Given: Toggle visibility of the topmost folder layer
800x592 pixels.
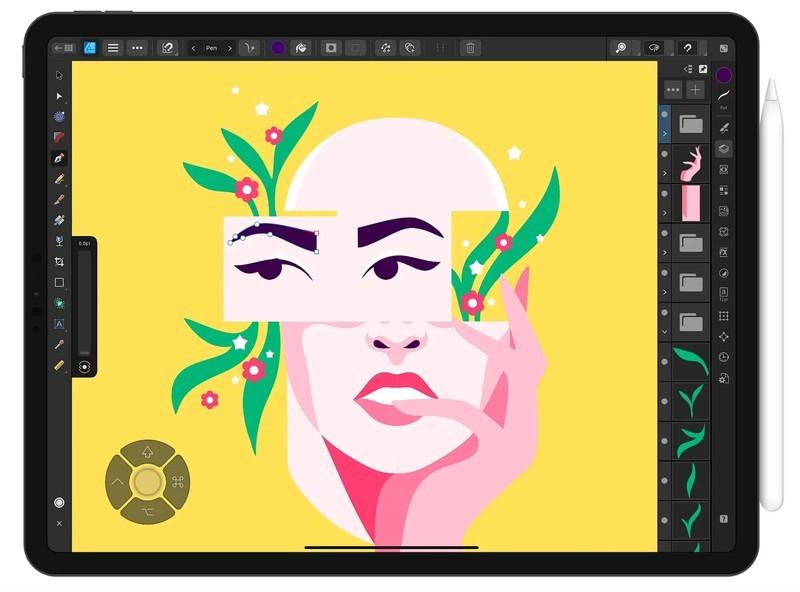Looking at the screenshot, I should [x=664, y=113].
